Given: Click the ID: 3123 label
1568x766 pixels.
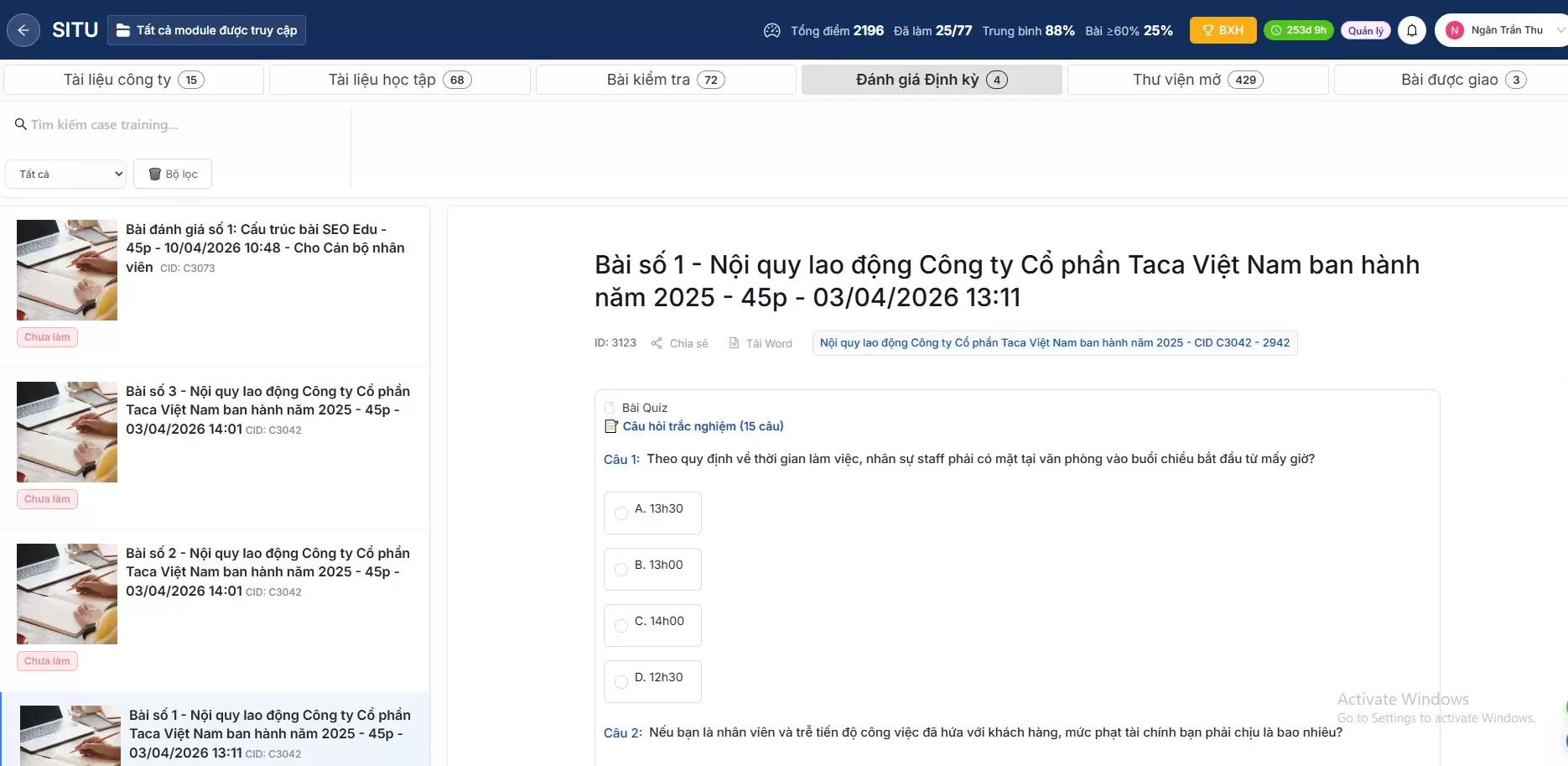Looking at the screenshot, I should 615,343.
